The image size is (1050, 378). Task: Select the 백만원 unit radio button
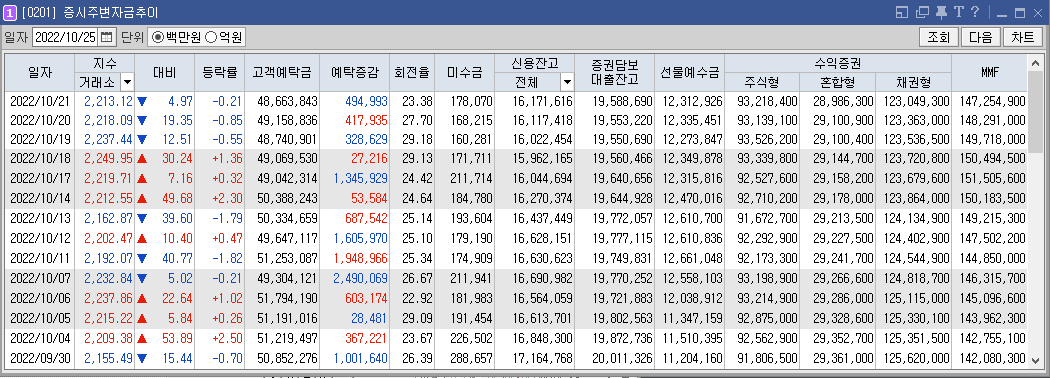(158, 38)
